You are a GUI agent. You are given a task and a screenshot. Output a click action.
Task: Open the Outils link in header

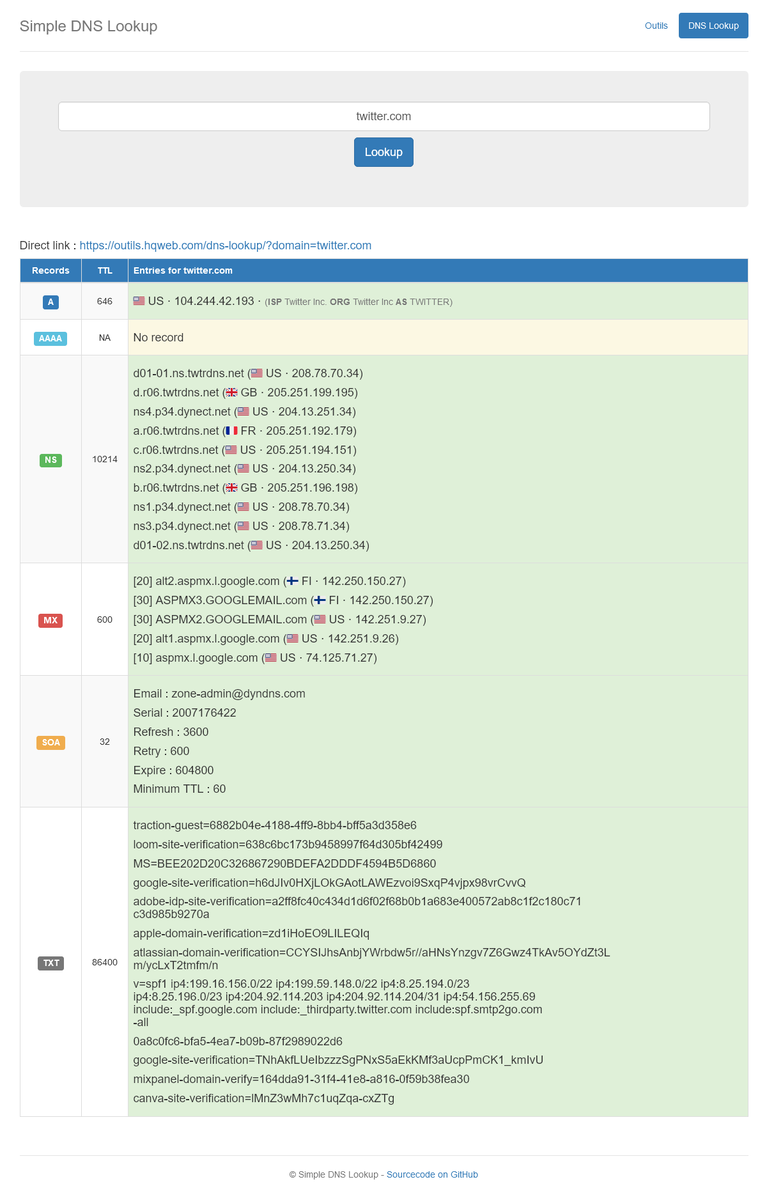(656, 26)
